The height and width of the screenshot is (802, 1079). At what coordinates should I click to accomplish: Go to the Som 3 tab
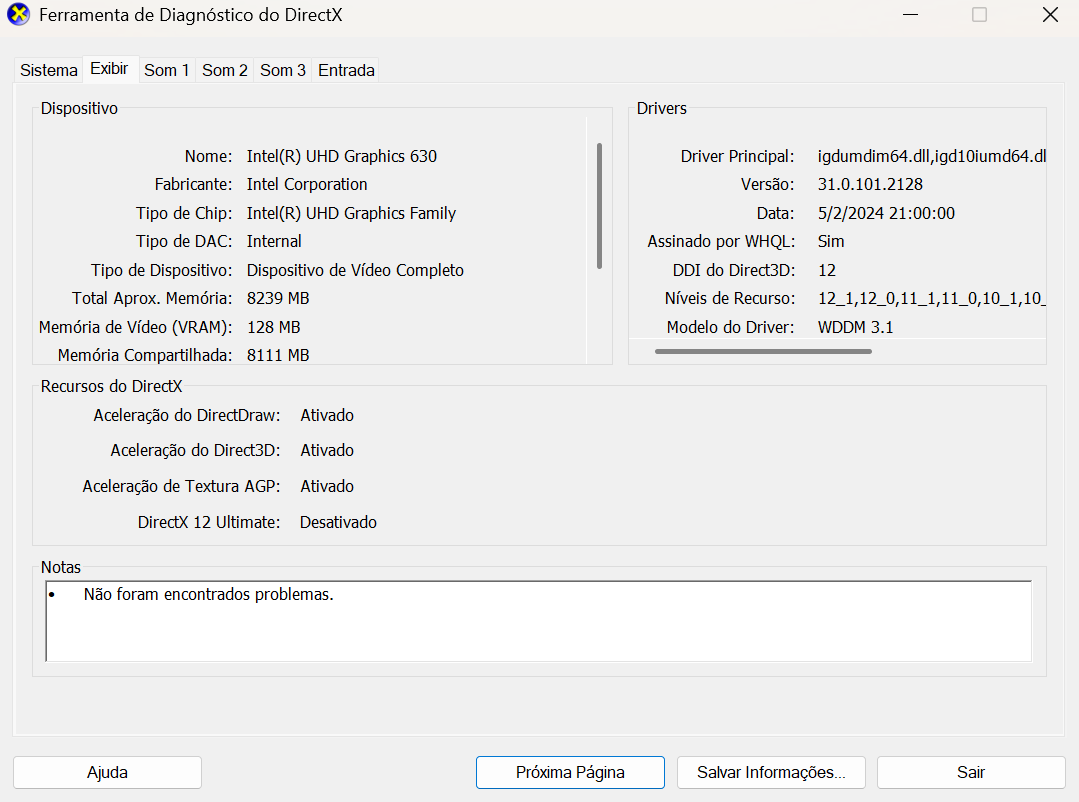point(283,70)
